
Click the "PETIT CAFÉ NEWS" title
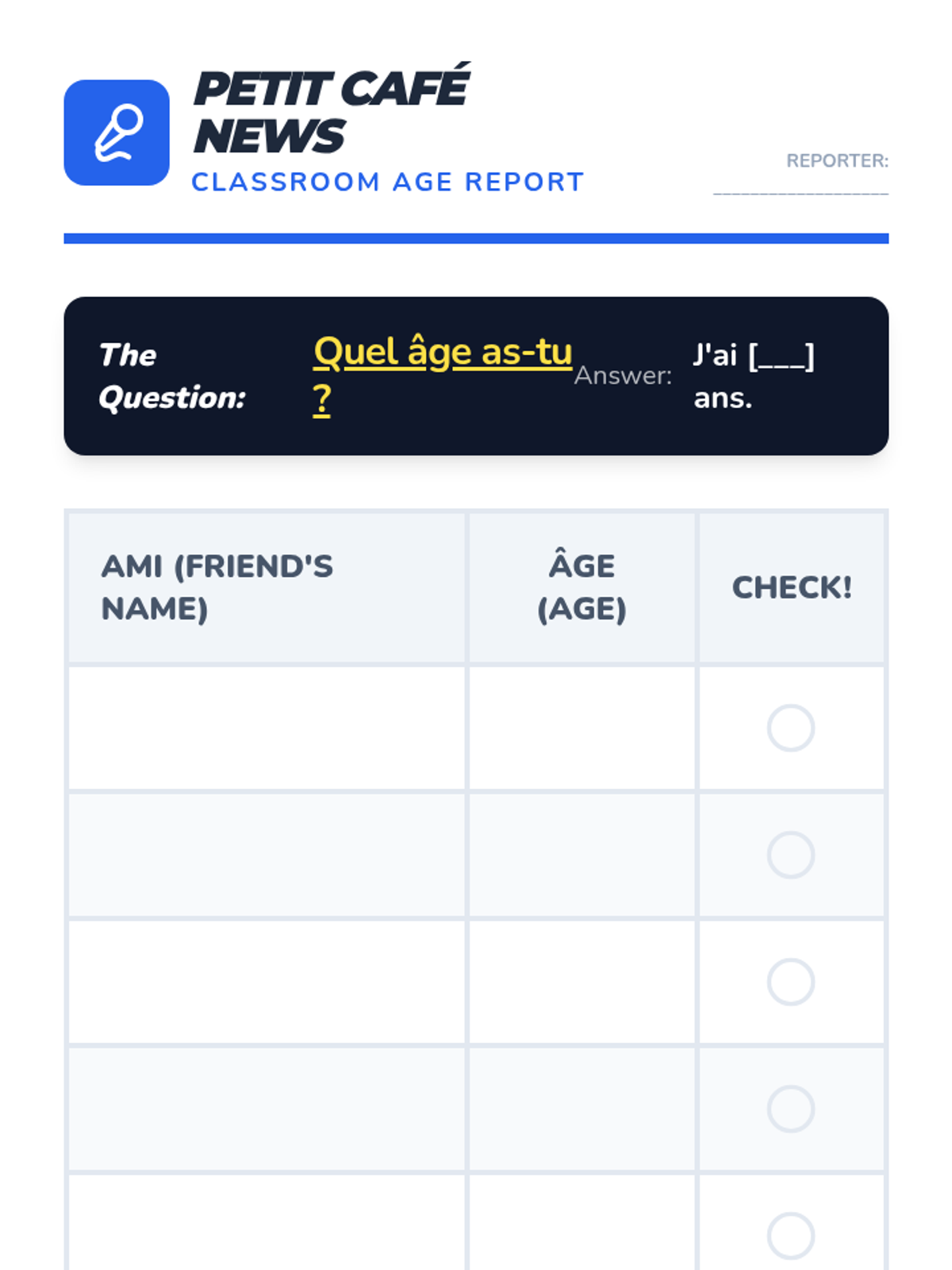click(332, 111)
